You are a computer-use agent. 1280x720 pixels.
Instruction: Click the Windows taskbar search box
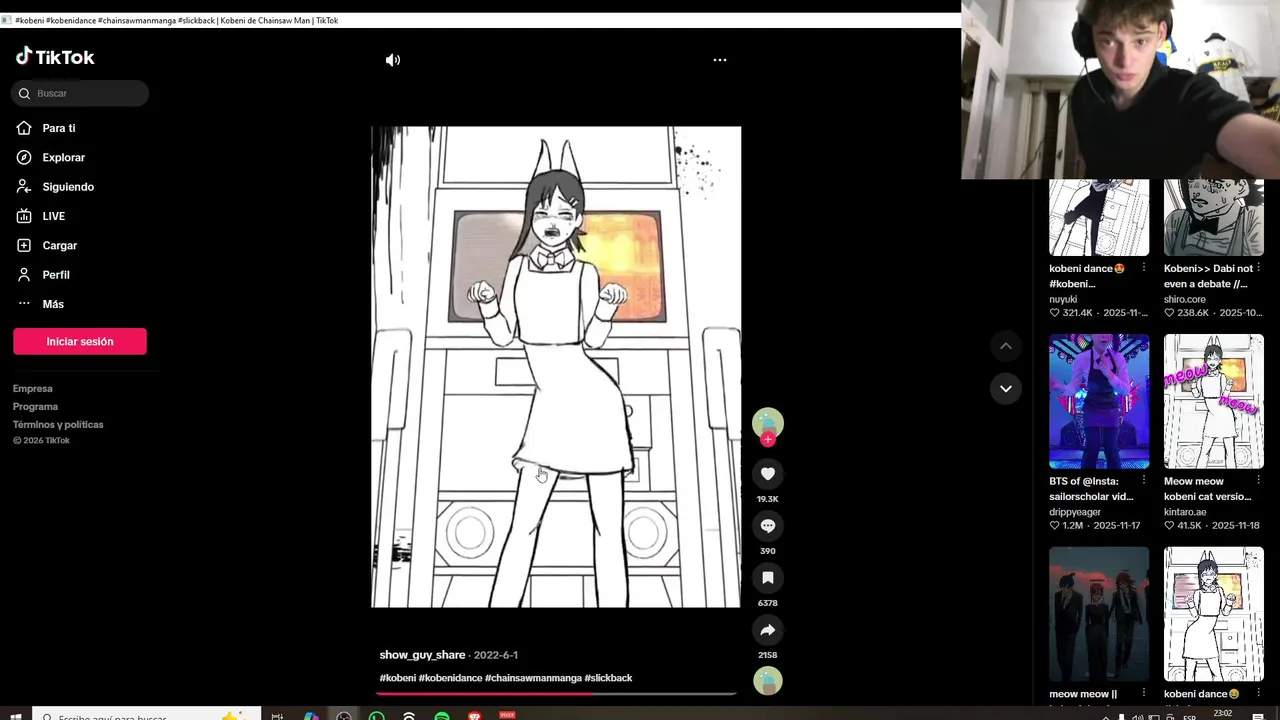click(148, 715)
